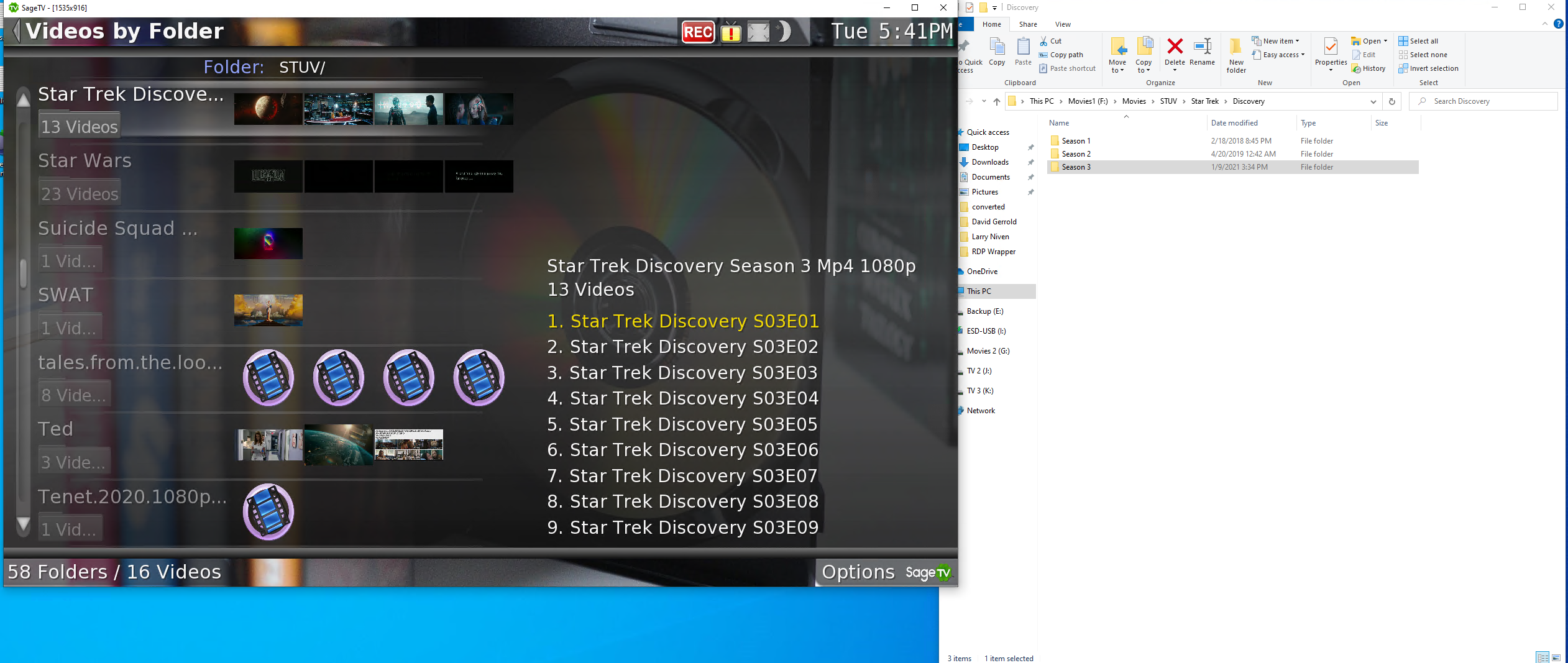Click Cut icon in Explorer ribbon
The image size is (1568, 663).
(1052, 41)
